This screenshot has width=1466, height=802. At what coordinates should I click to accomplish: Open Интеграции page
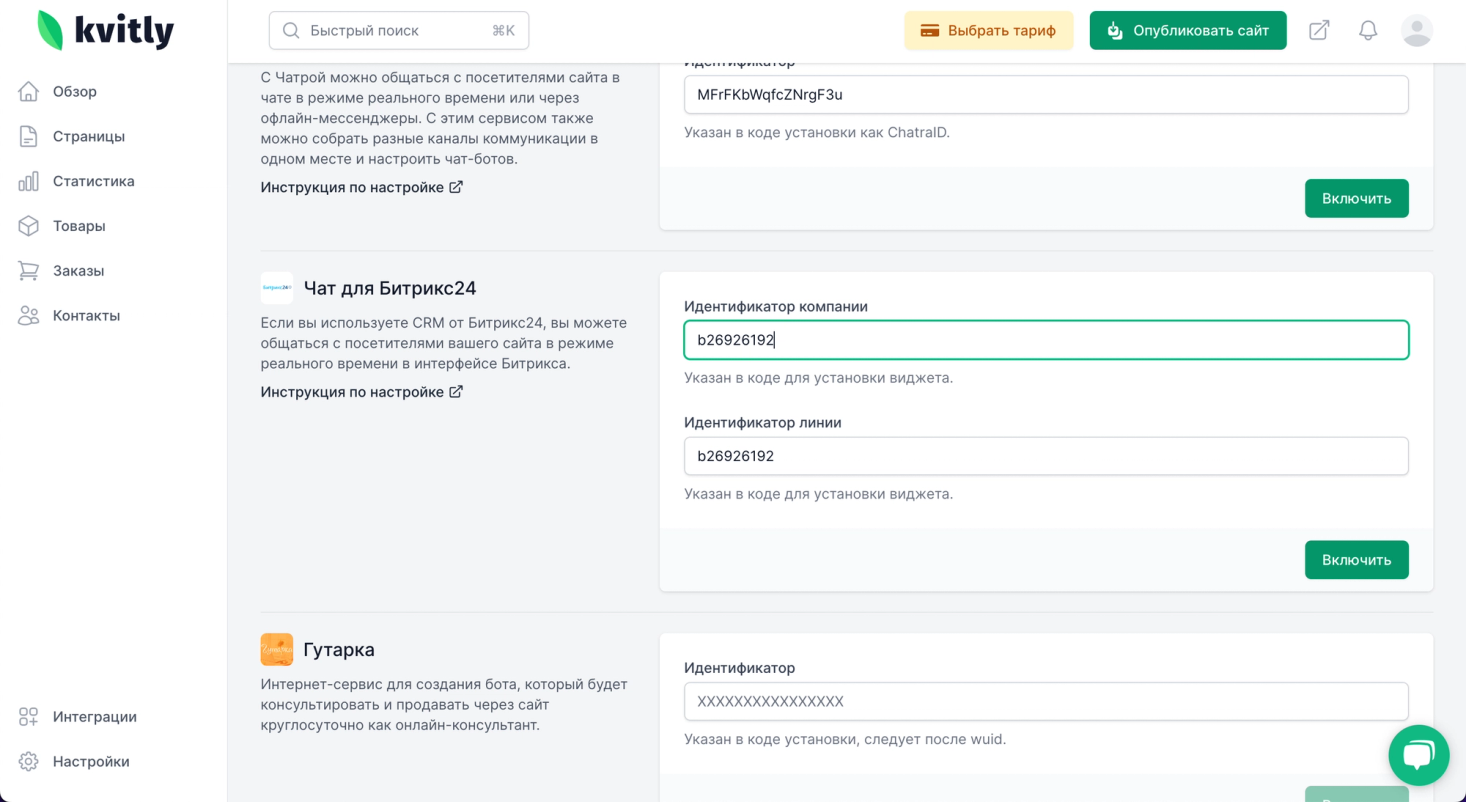point(94,717)
